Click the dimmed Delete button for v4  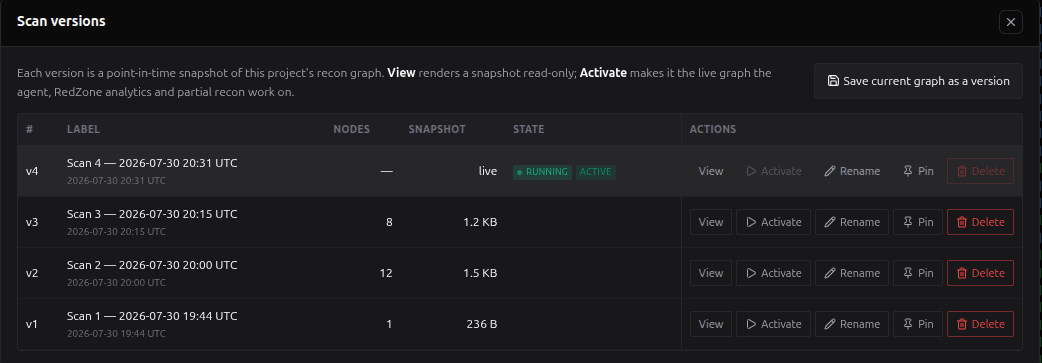pyautogui.click(x=980, y=171)
